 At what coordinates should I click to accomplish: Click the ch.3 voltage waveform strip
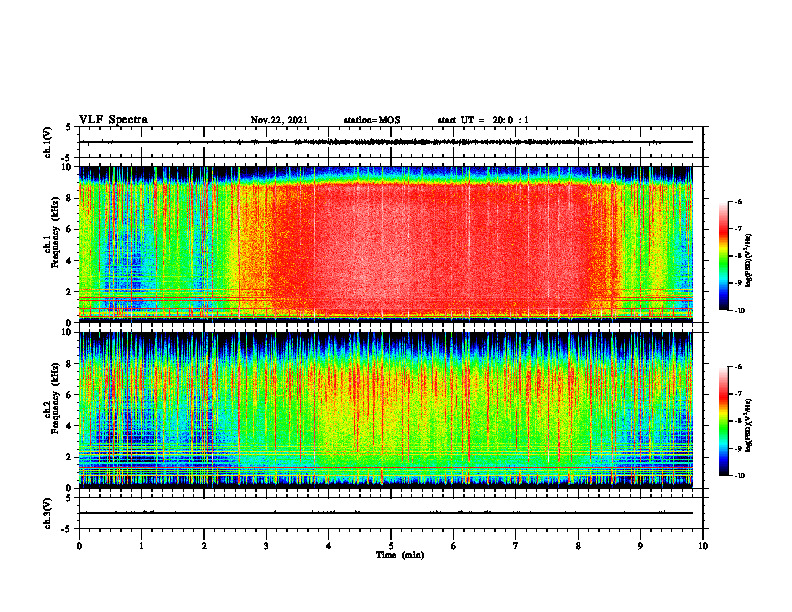tap(391, 513)
